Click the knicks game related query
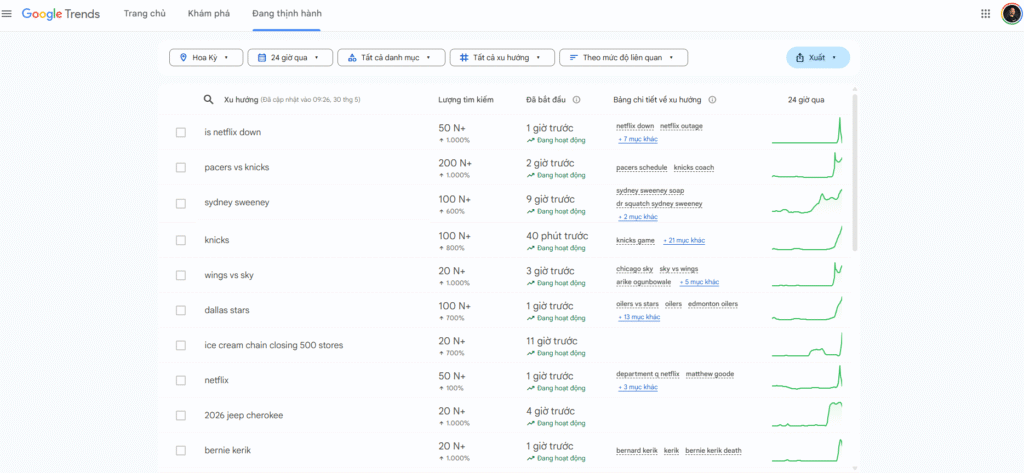This screenshot has height=473, width=1024. point(635,240)
